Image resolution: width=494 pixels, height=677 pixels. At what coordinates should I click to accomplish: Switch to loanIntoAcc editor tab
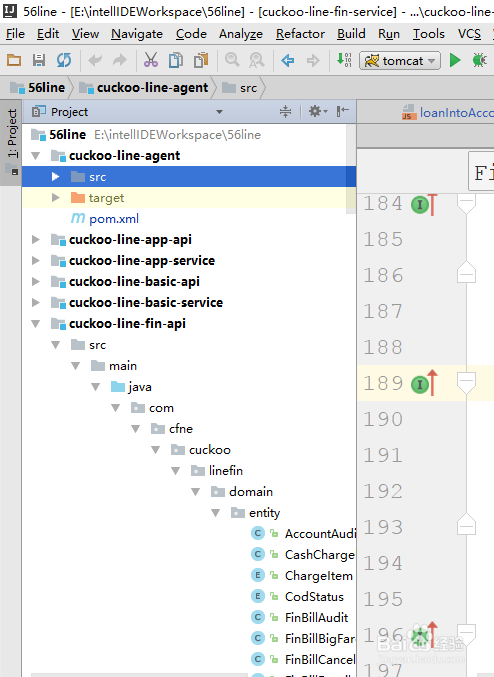pyautogui.click(x=448, y=113)
